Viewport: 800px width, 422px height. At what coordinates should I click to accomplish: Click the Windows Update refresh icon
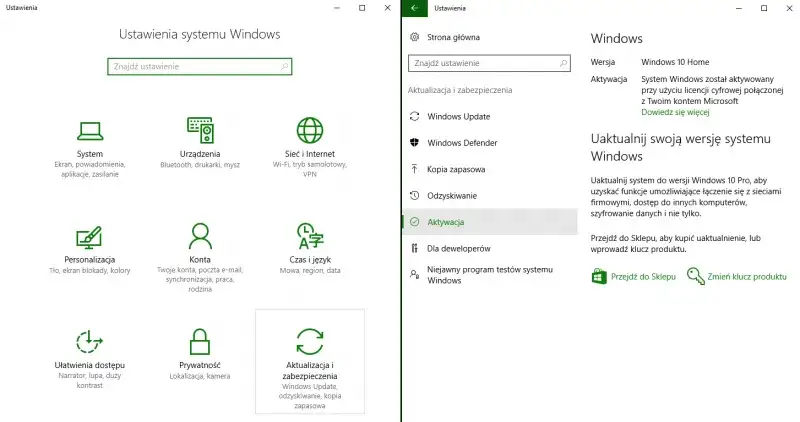(415, 116)
